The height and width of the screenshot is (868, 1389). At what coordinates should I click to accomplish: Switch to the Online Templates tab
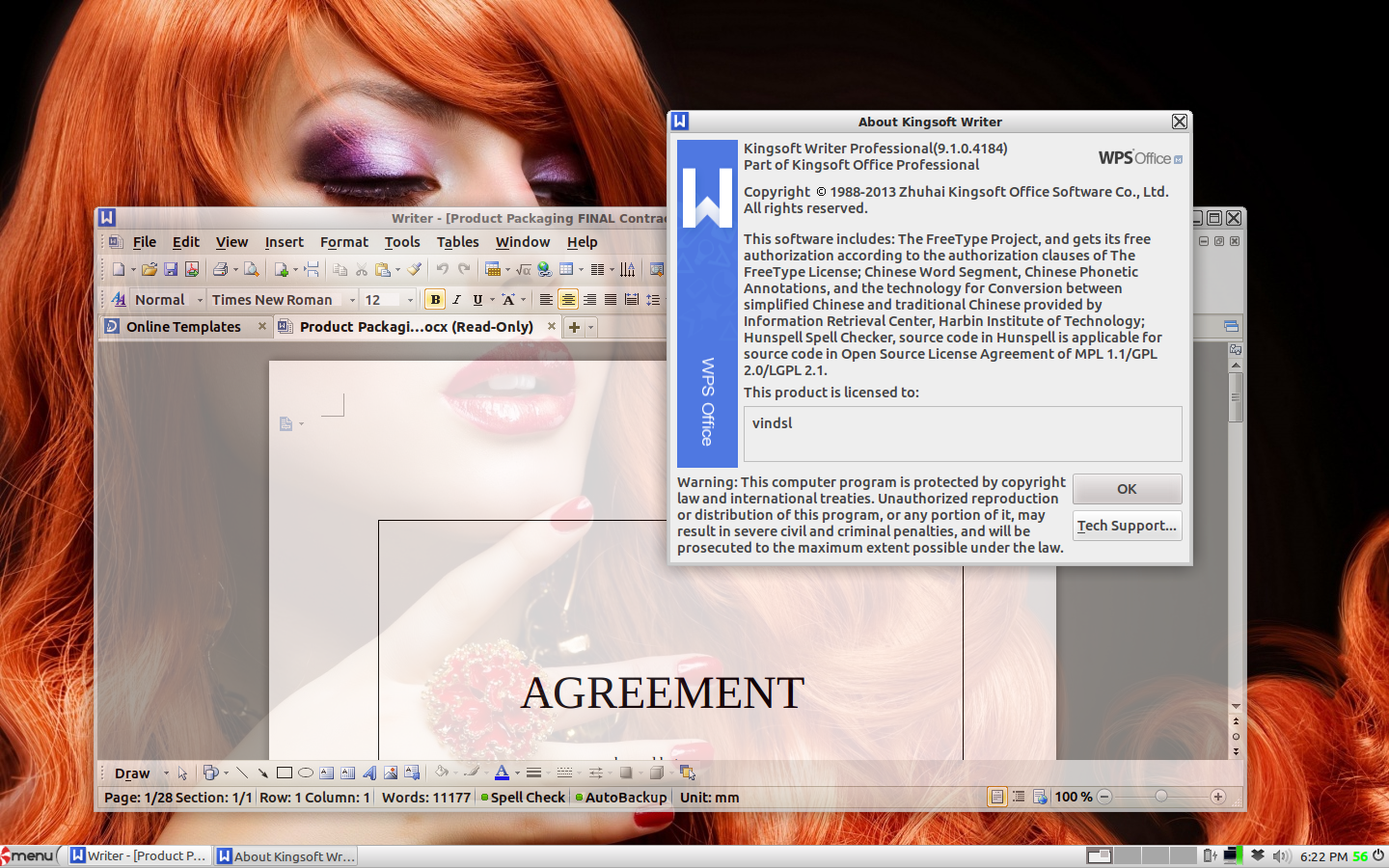[183, 327]
